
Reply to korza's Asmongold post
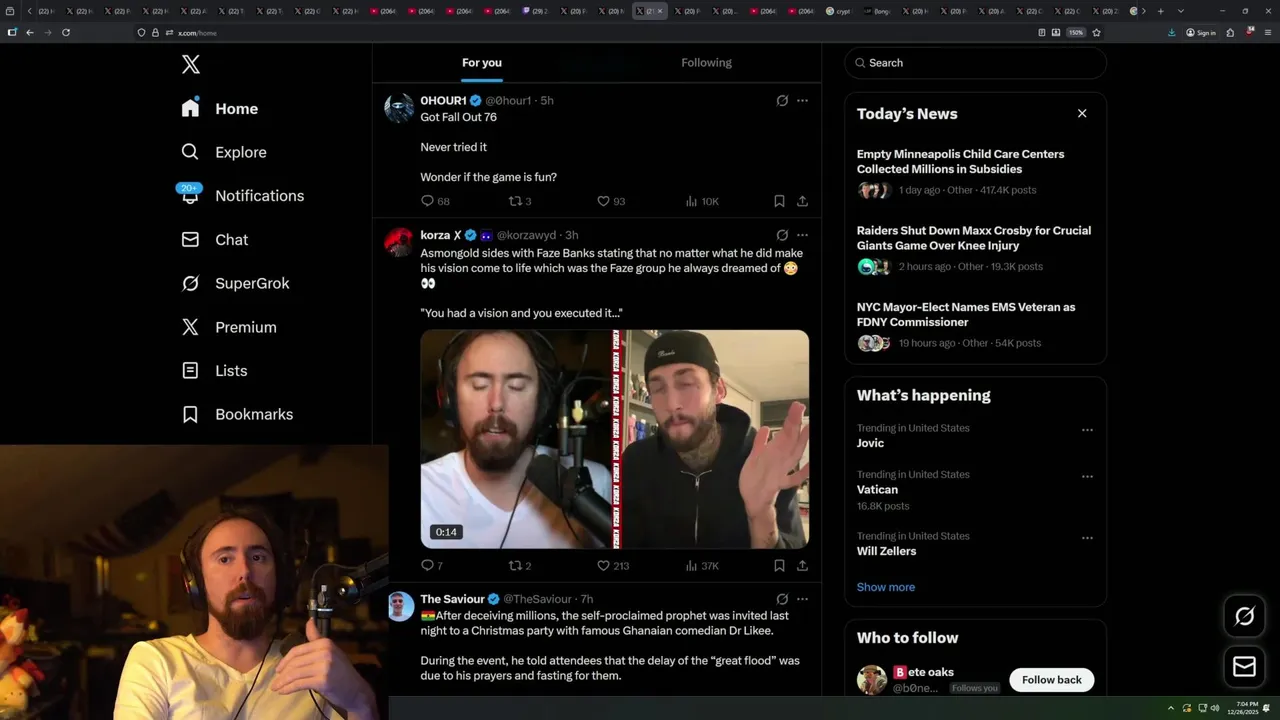point(432,566)
